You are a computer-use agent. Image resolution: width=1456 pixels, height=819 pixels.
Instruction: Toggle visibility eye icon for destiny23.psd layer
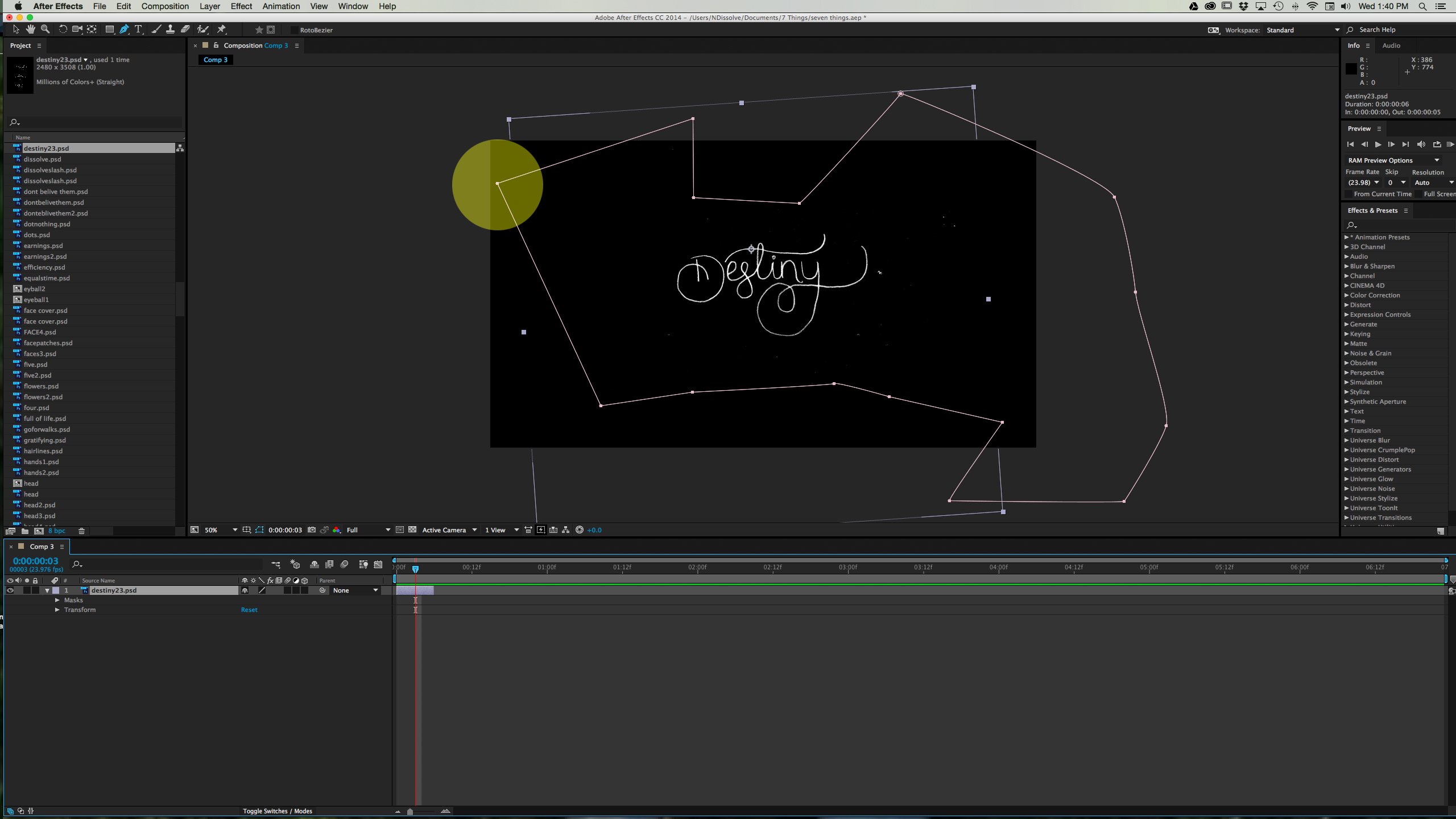click(x=11, y=590)
